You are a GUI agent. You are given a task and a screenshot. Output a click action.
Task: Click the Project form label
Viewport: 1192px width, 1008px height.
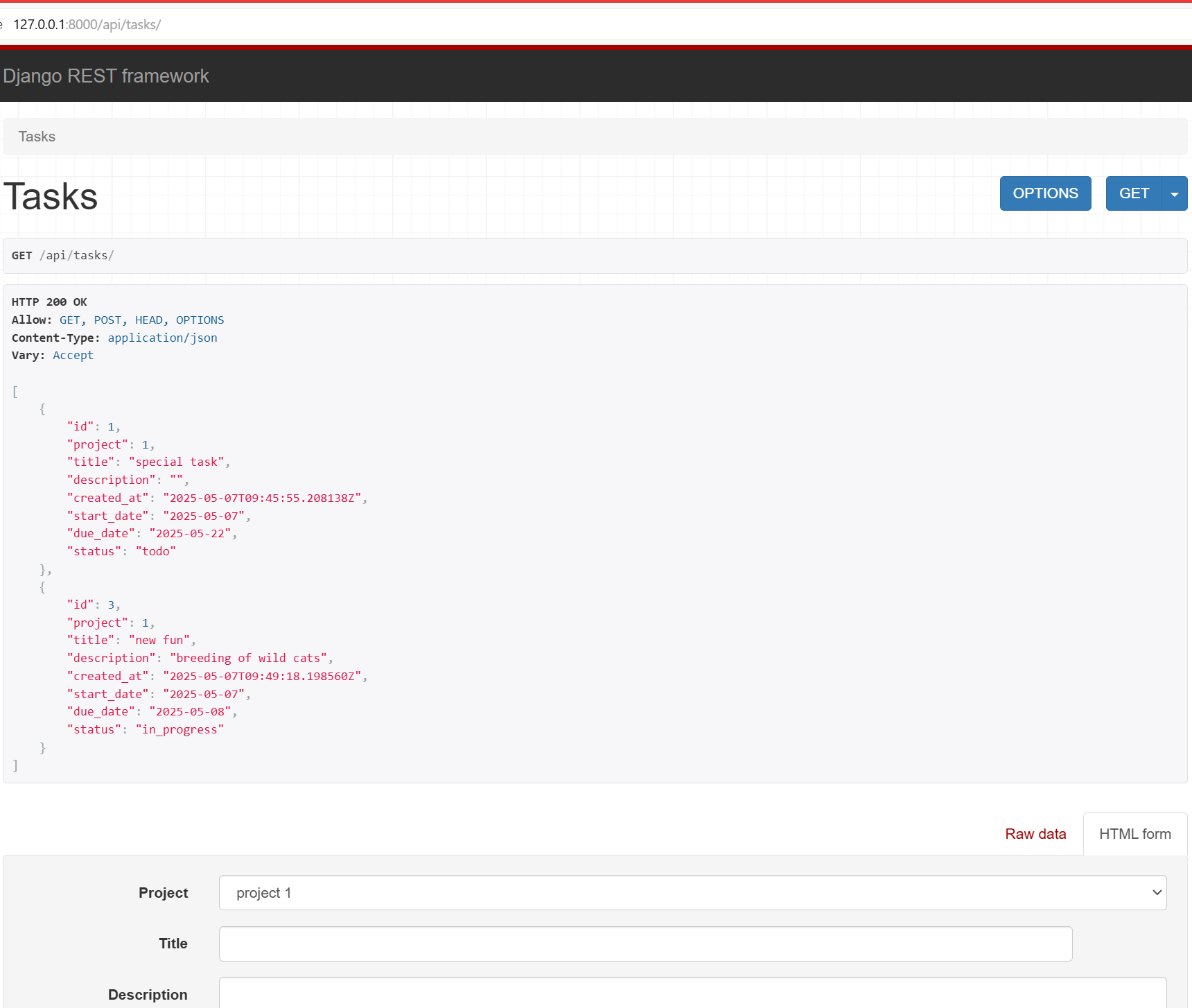[163, 893]
